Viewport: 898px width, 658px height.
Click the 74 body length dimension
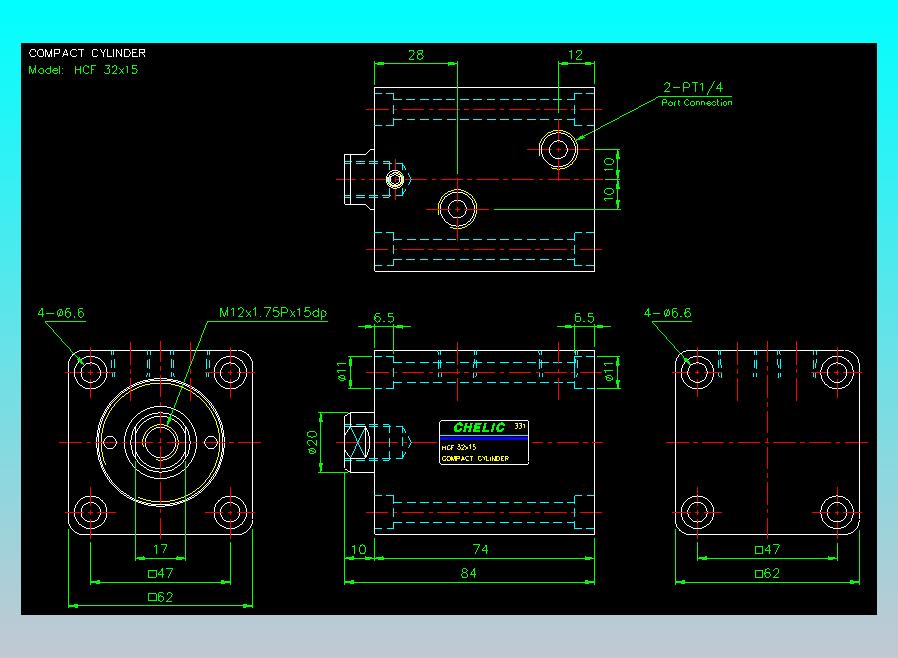[x=480, y=549]
